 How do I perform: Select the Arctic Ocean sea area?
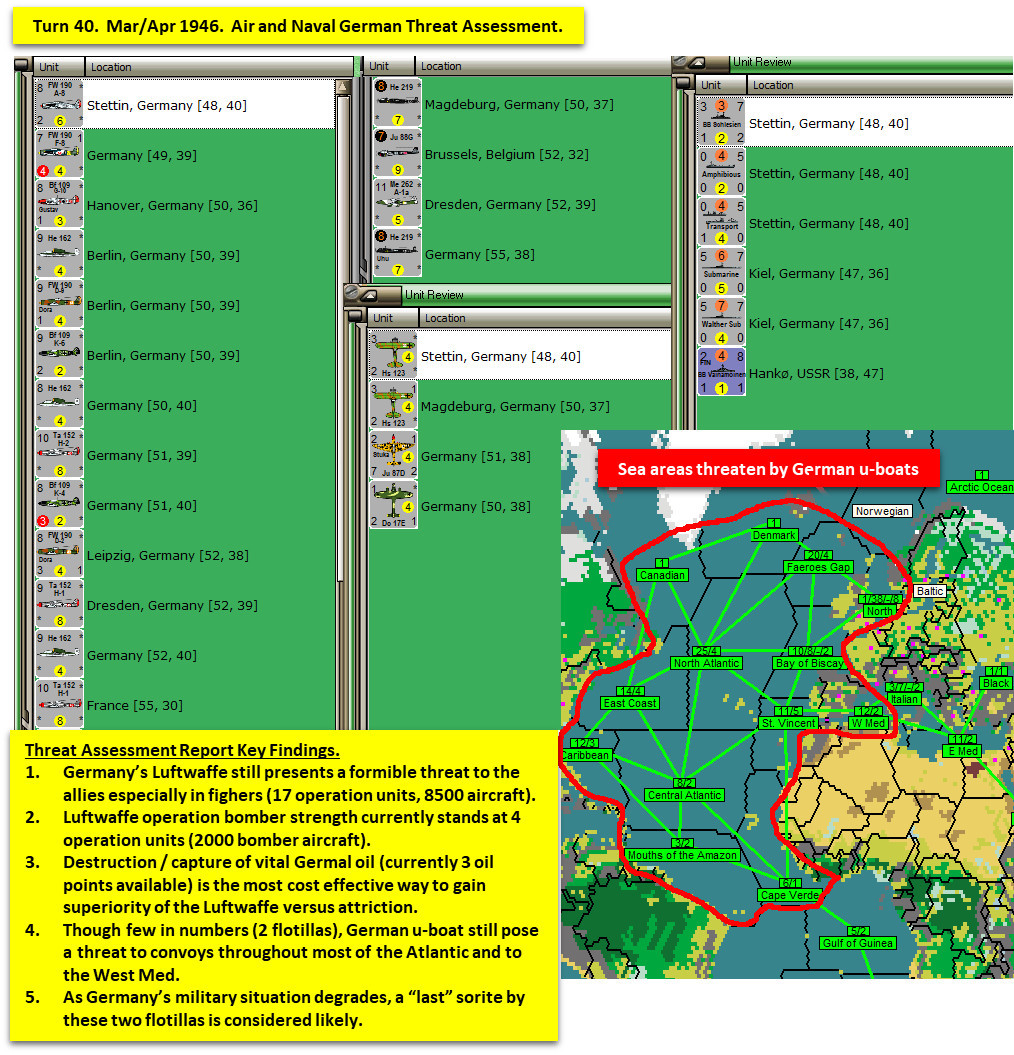click(980, 486)
